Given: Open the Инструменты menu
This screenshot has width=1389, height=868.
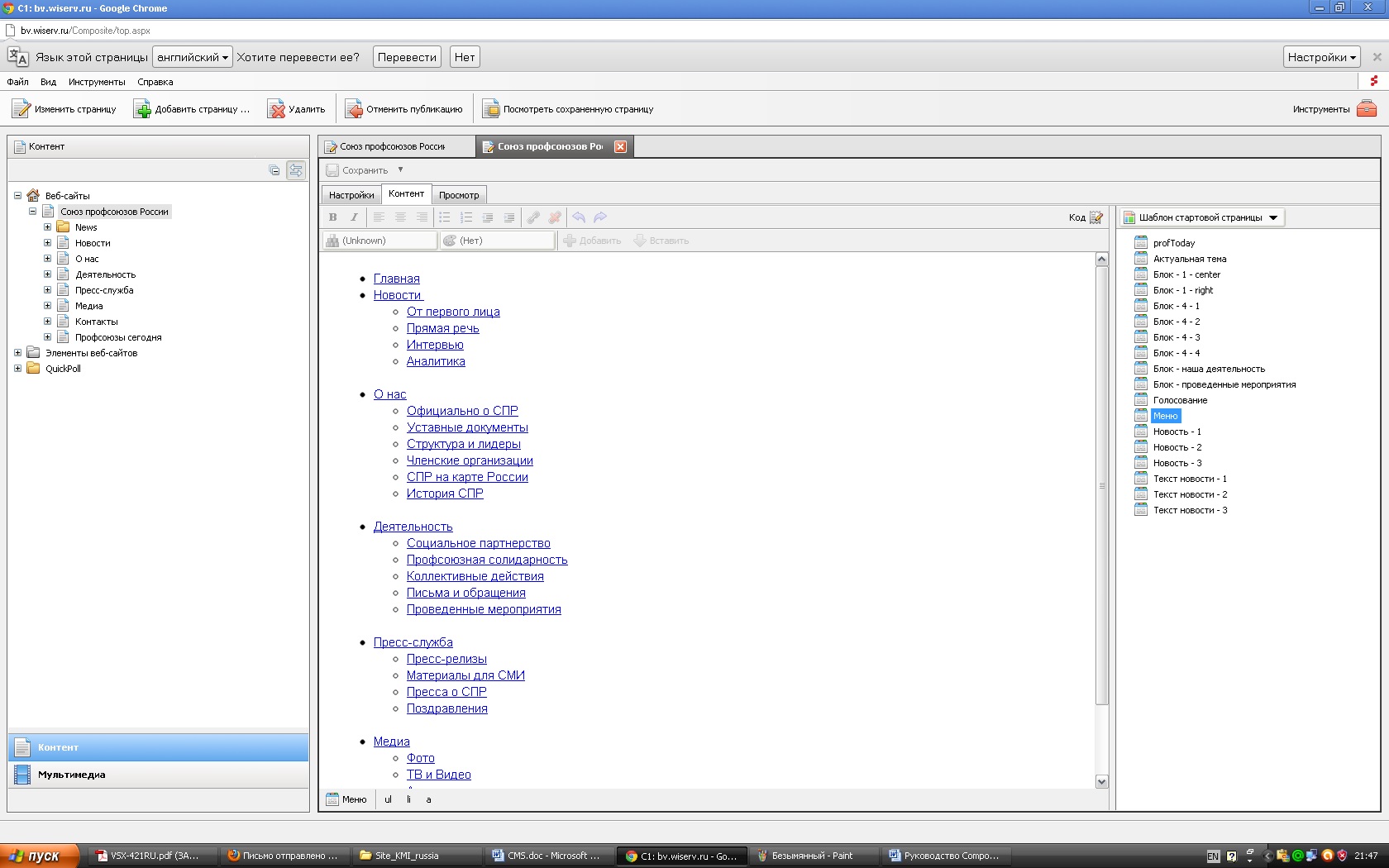Looking at the screenshot, I should (97, 82).
